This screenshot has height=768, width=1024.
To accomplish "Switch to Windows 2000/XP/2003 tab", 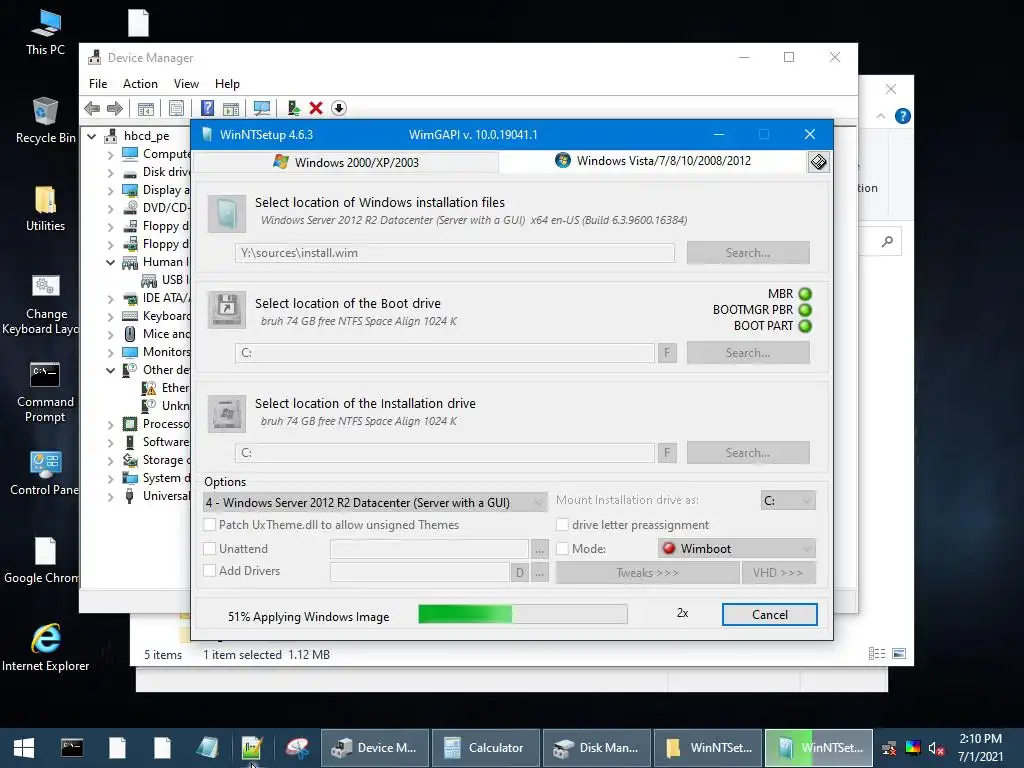I will pos(347,162).
